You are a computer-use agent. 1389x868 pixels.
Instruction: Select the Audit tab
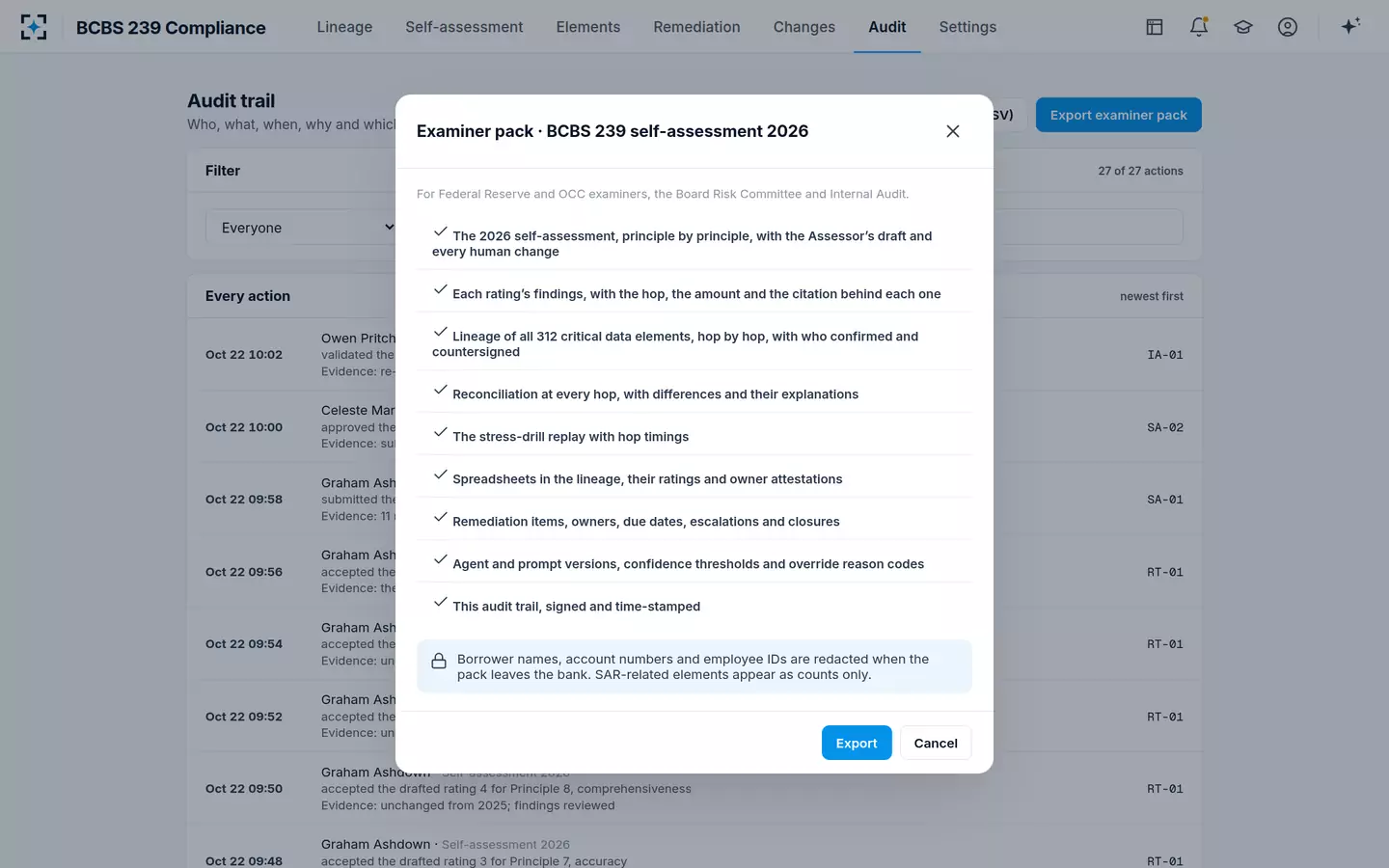(887, 27)
